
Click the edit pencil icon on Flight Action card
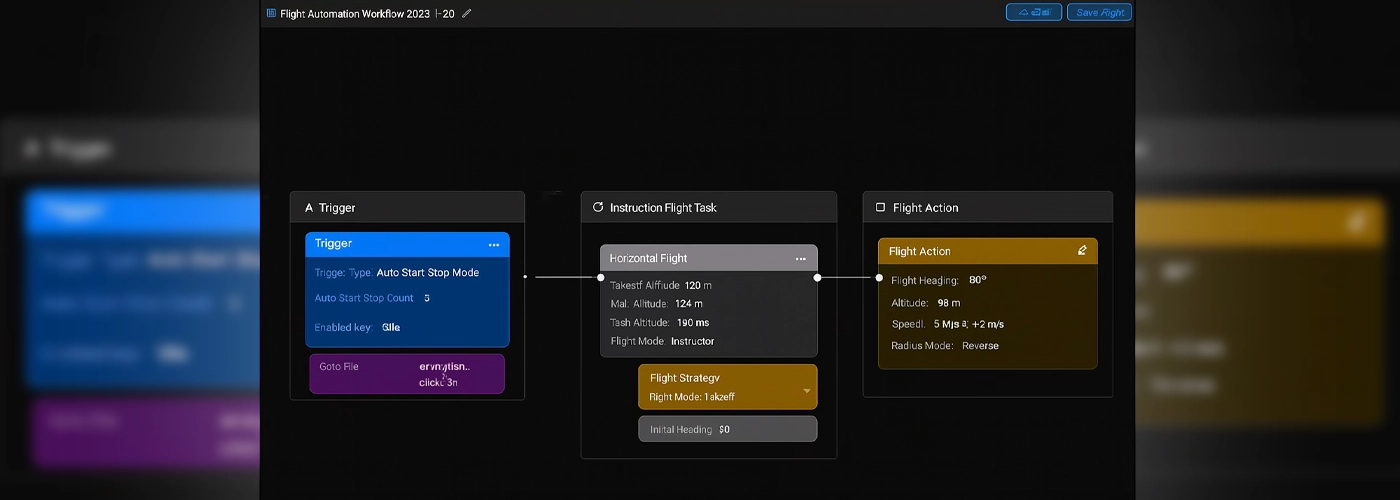[x=1082, y=250]
